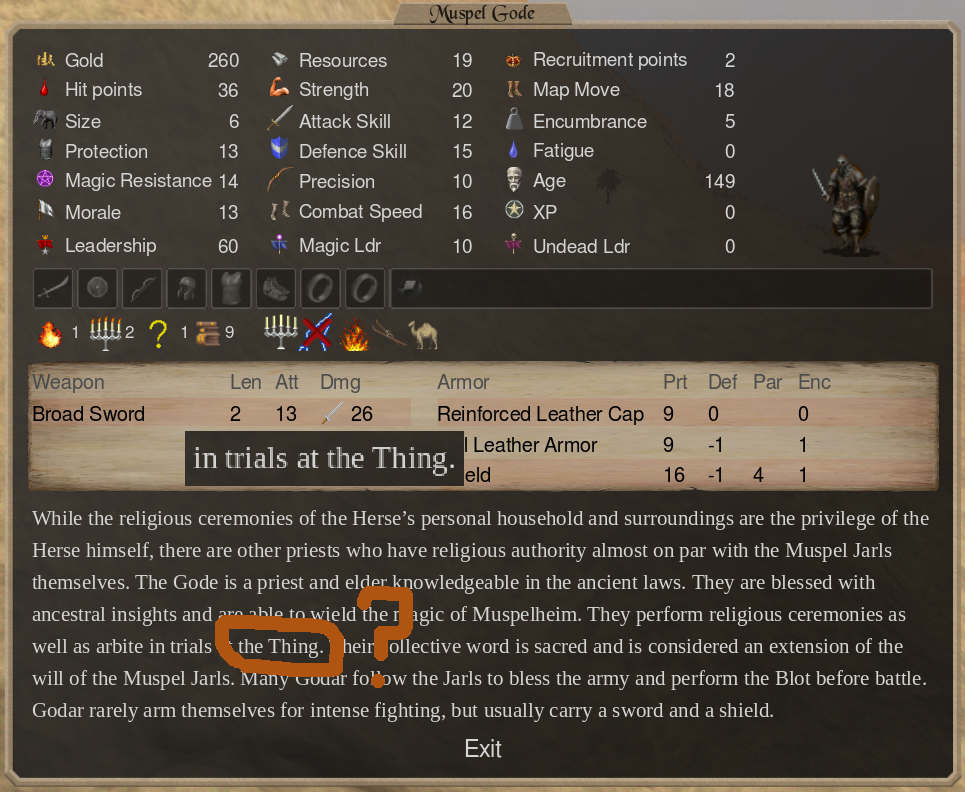The width and height of the screenshot is (965, 792).
Task: Click the Exit button
Action: tap(482, 748)
